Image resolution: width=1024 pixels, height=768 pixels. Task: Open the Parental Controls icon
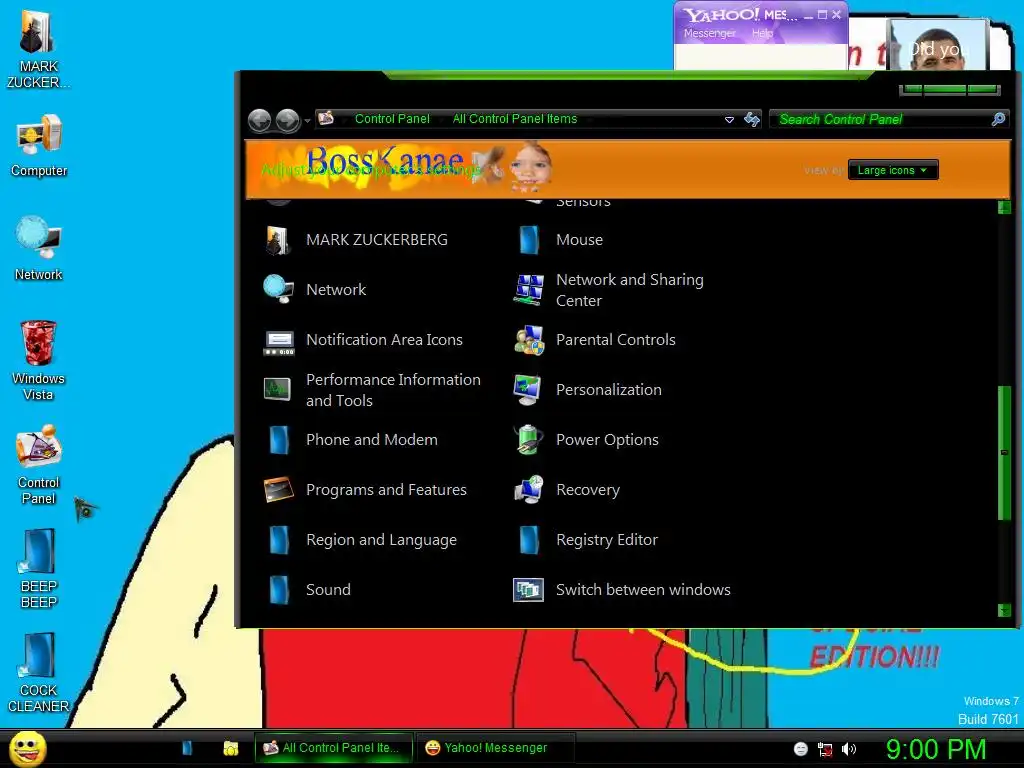528,340
